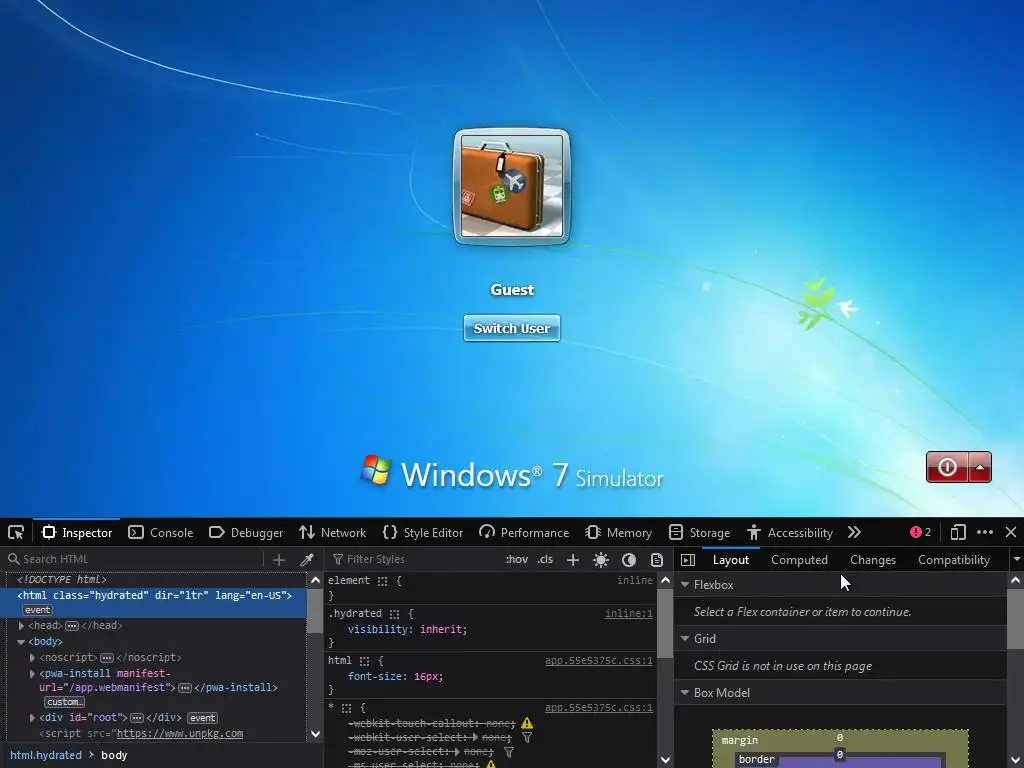Focus the Filter Styles field
This screenshot has width=1024, height=768.
pos(415,560)
